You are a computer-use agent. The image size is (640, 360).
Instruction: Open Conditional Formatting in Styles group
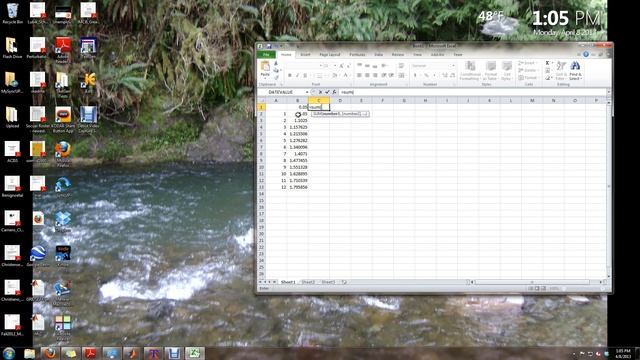470,71
